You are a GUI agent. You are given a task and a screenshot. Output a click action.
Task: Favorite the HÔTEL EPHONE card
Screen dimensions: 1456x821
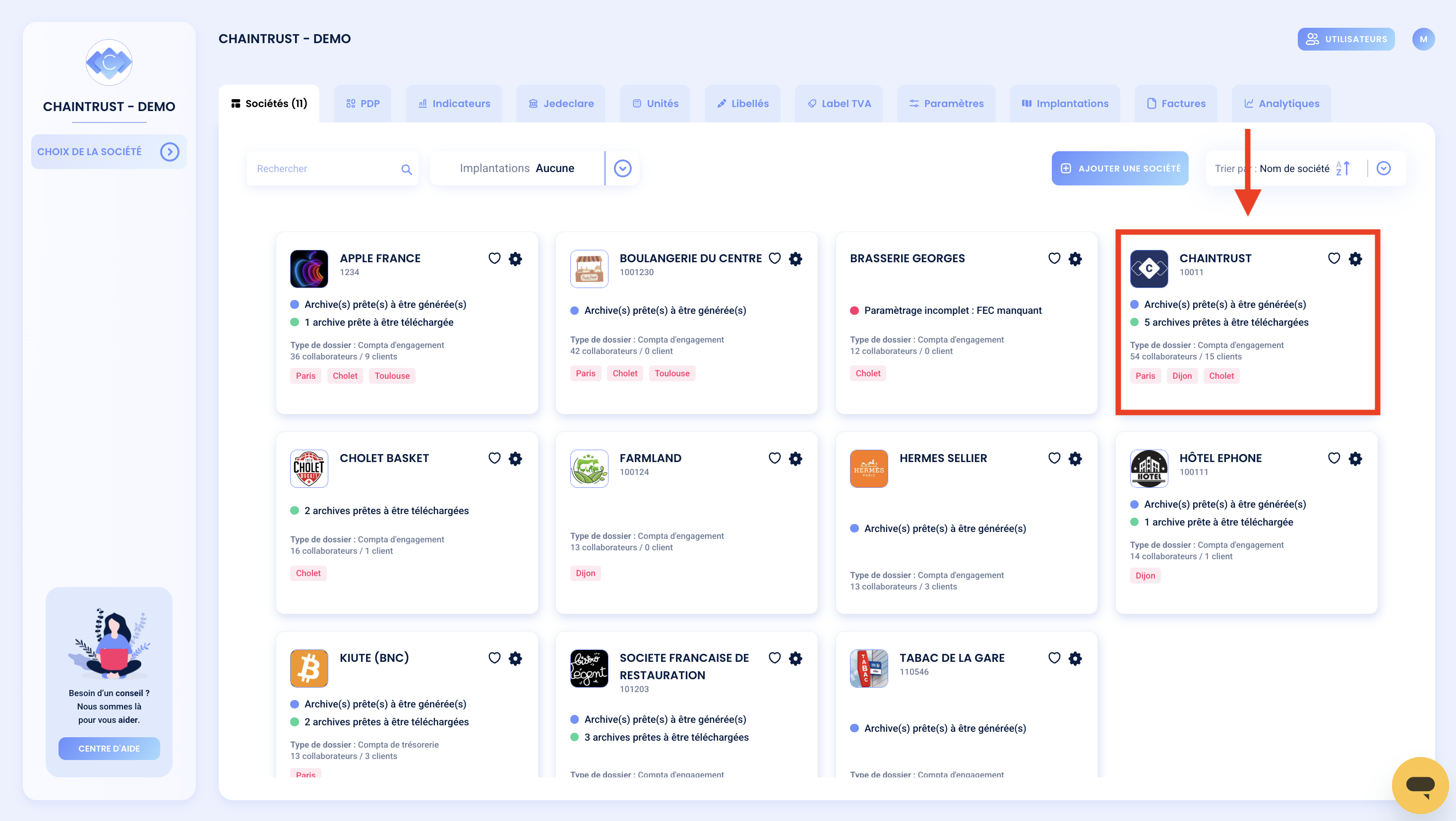1335,458
